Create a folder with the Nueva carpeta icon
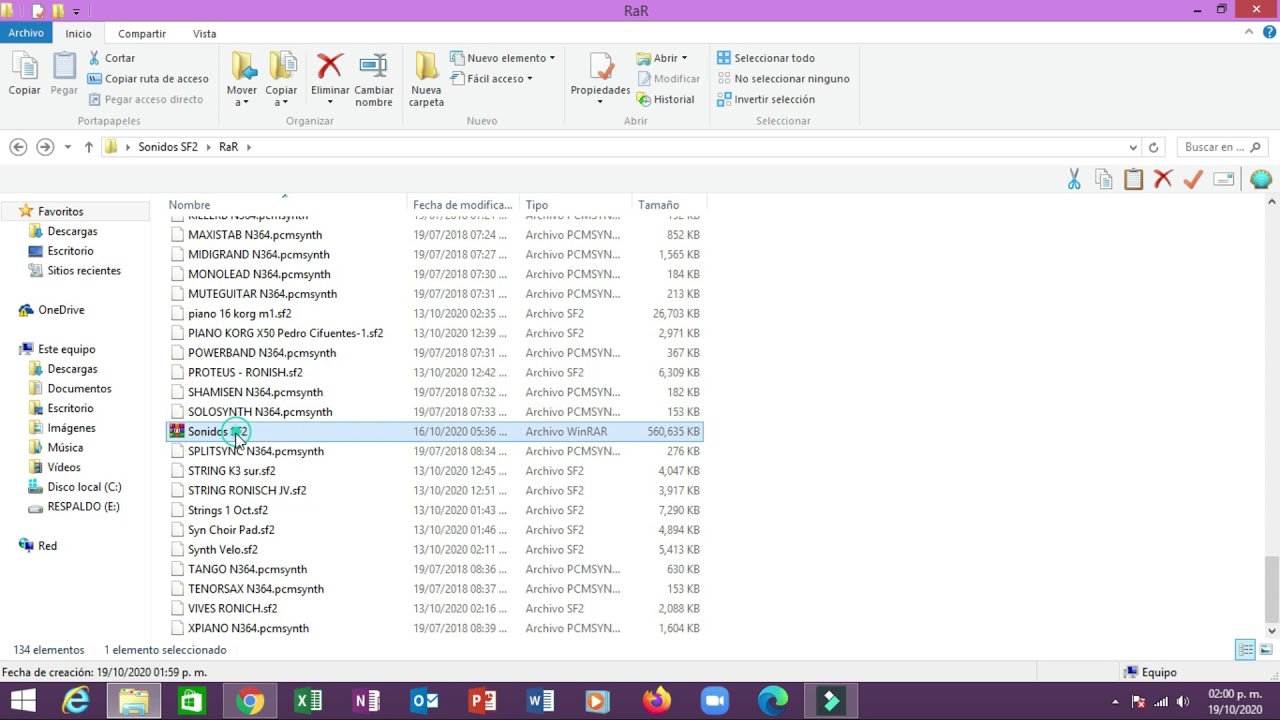The height and width of the screenshot is (720, 1280). [426, 68]
